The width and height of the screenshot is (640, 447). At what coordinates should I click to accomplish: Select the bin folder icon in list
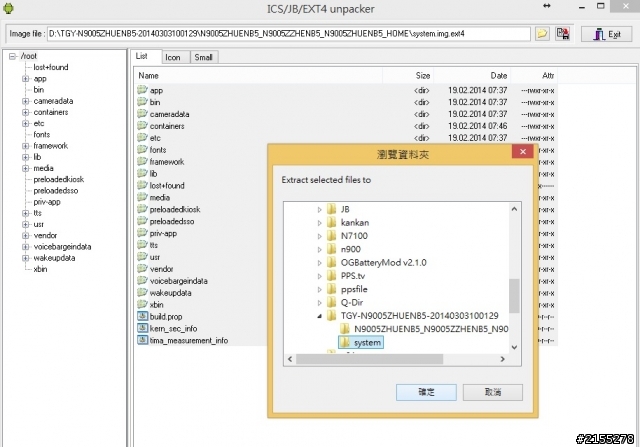pyautogui.click(x=142, y=102)
